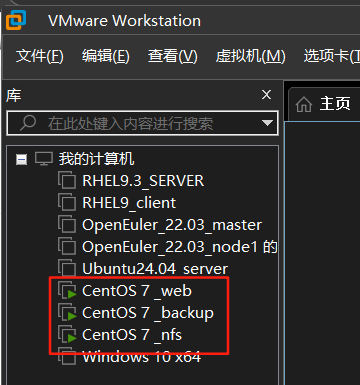The height and width of the screenshot is (385, 360).
Task: Select CentOS 7 _backup virtual machine
Action: [x=148, y=313]
